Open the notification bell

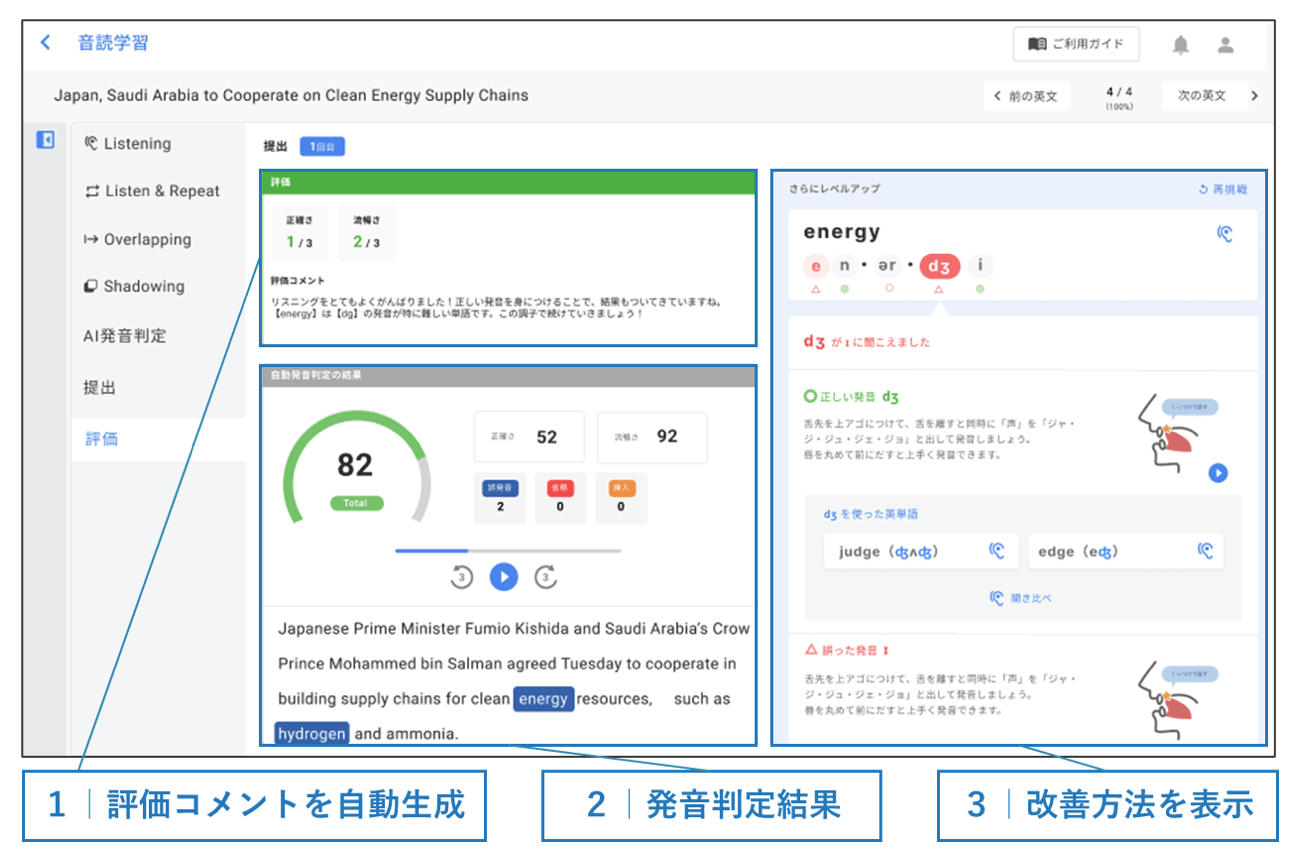[x=1181, y=45]
